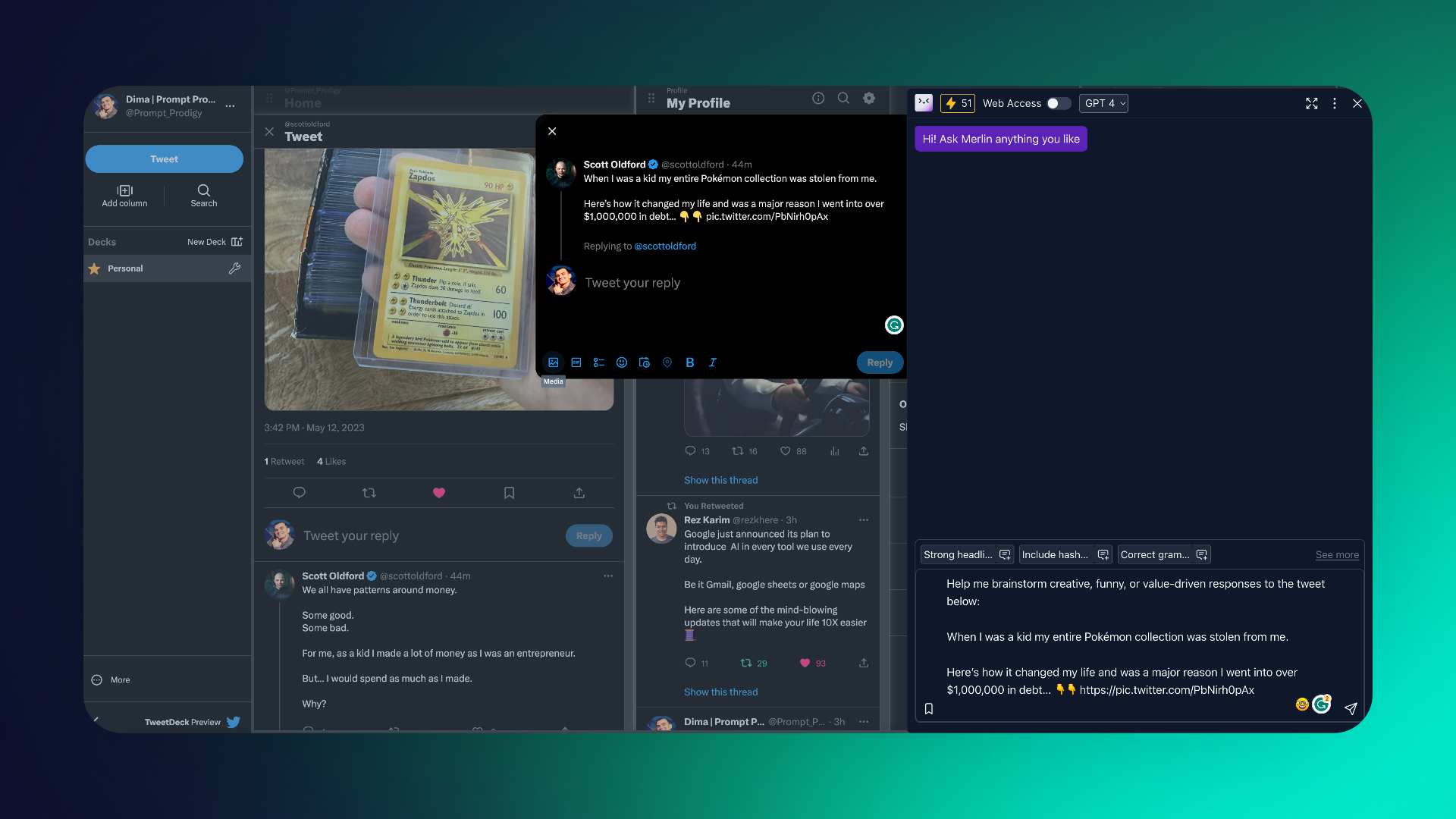Open options for Rez Karim tweet
The width and height of the screenshot is (1456, 819).
click(x=864, y=520)
